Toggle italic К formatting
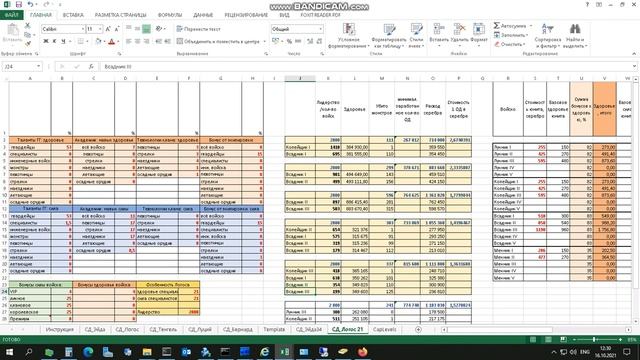Screen dimensions: 640x360 pos(54,41)
